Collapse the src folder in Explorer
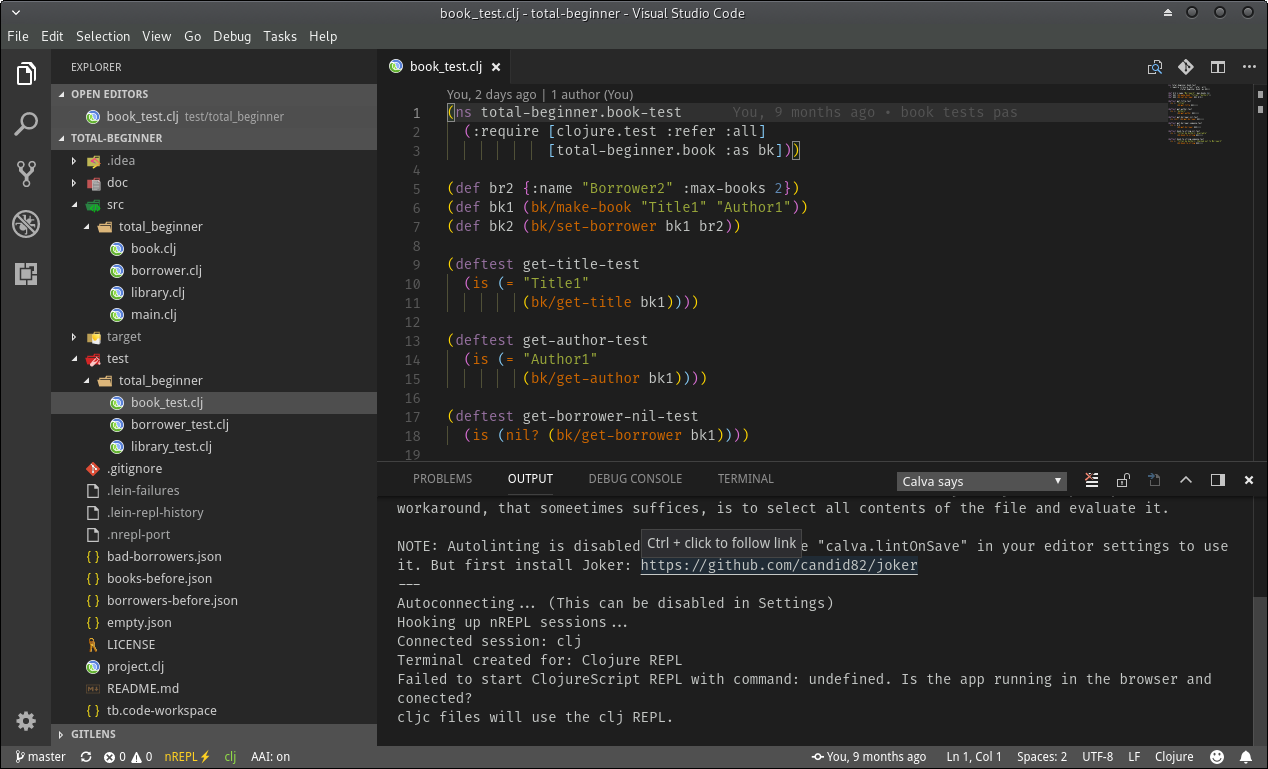 point(115,204)
